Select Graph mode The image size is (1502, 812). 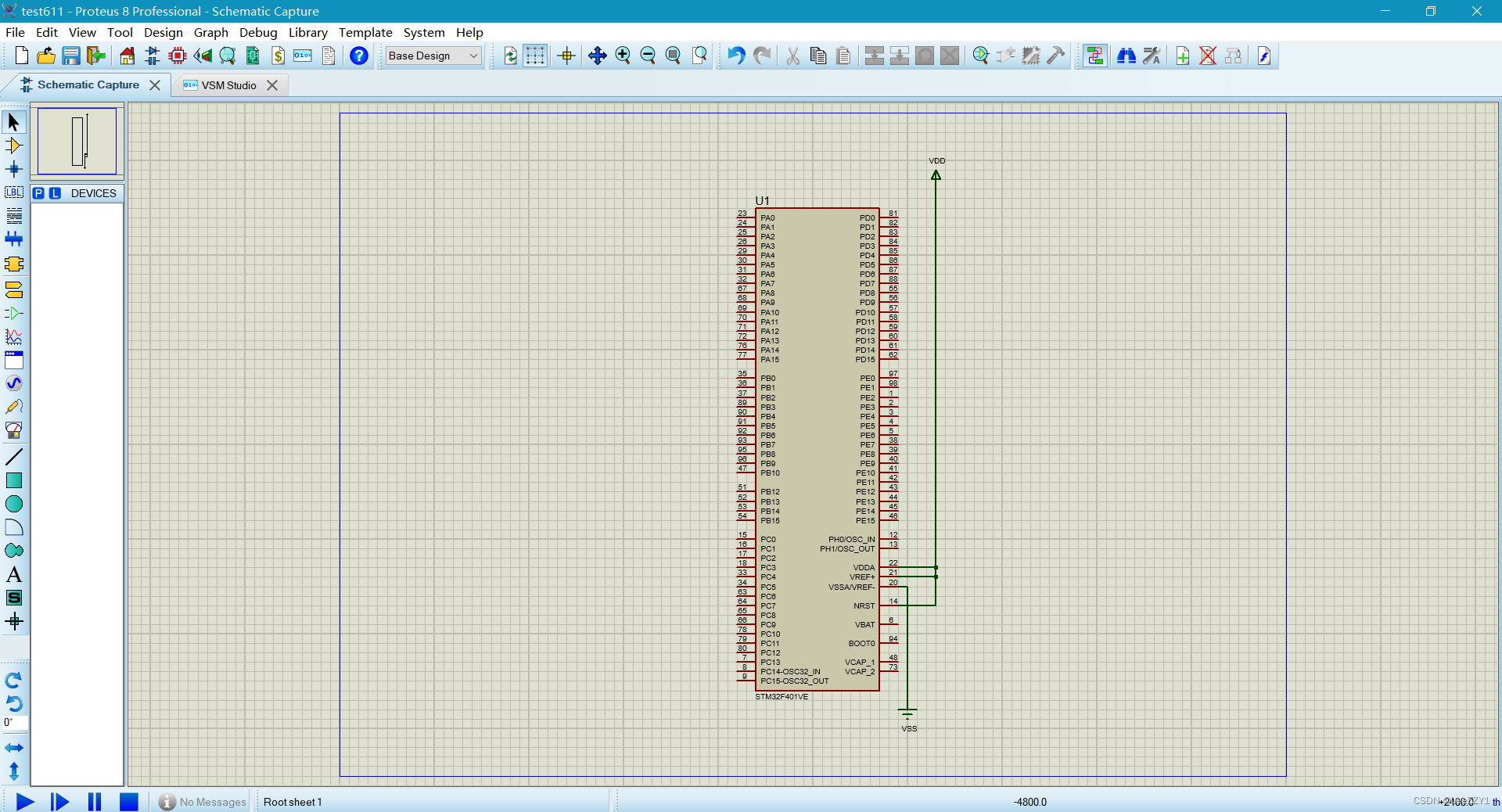click(14, 337)
